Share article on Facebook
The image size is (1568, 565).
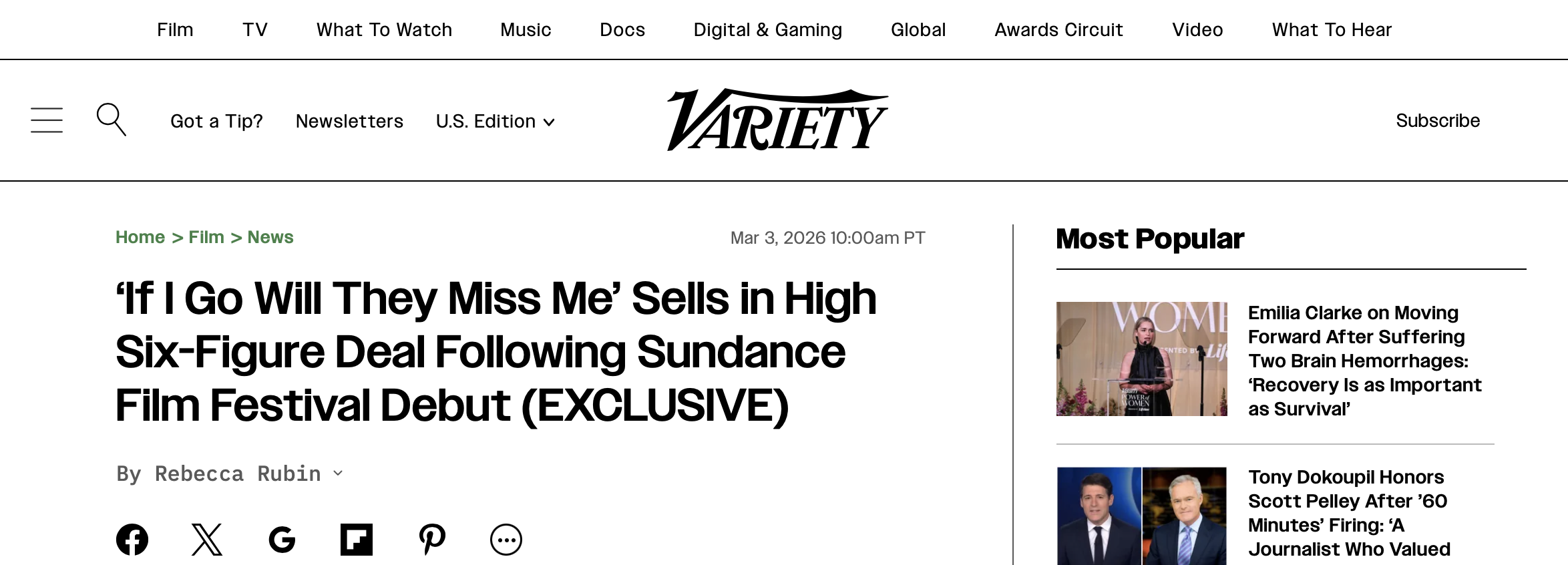point(132,540)
